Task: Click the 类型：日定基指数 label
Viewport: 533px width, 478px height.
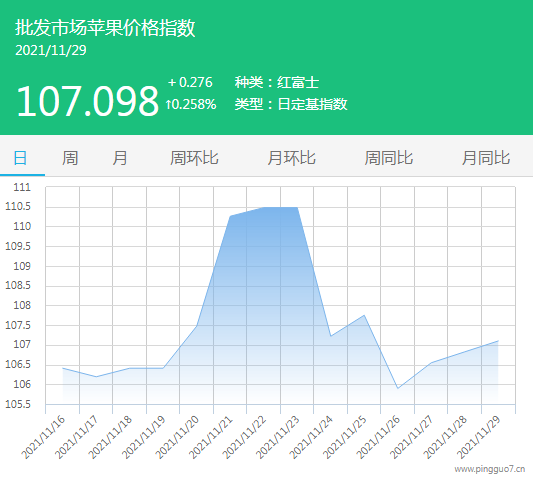Action: tap(291, 104)
